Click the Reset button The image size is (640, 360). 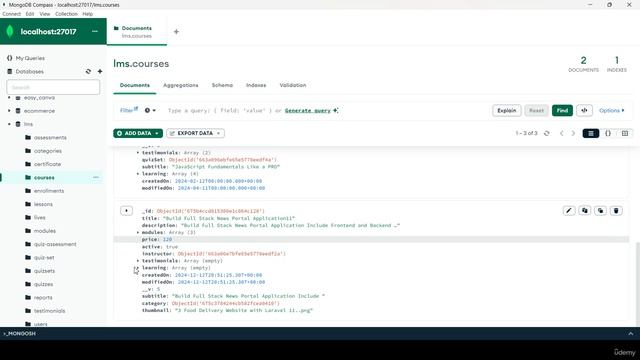click(536, 111)
